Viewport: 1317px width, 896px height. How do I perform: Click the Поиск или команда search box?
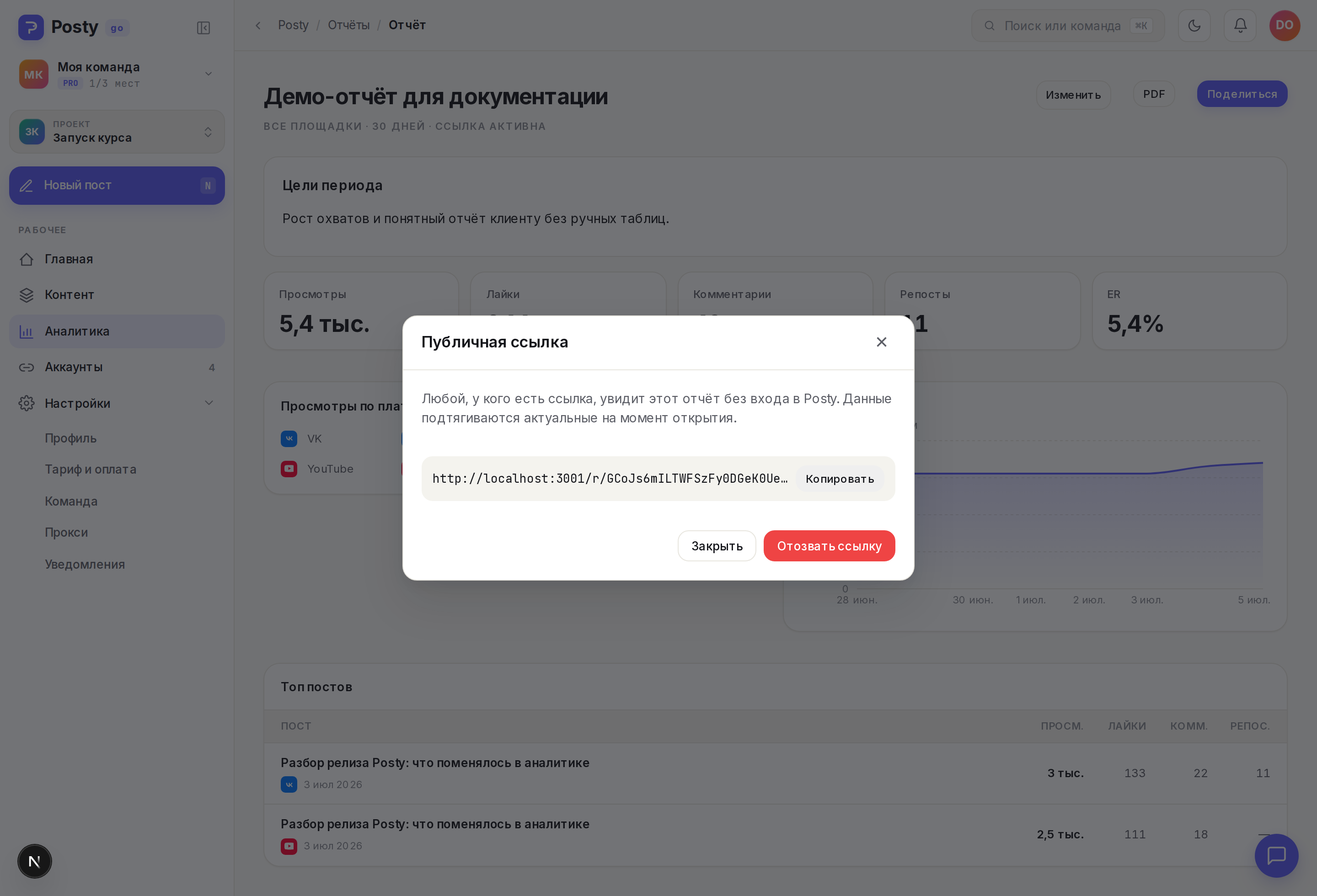coord(1068,26)
